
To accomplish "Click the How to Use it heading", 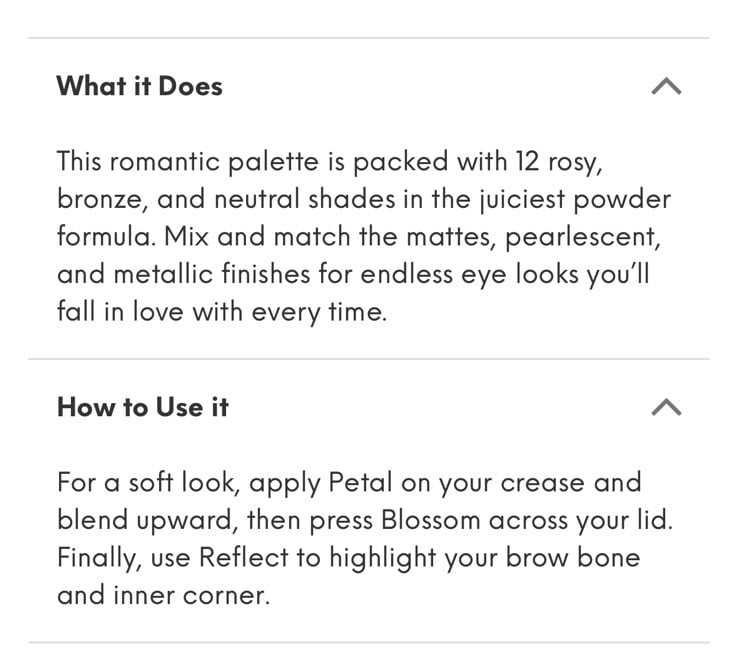I will click(143, 407).
